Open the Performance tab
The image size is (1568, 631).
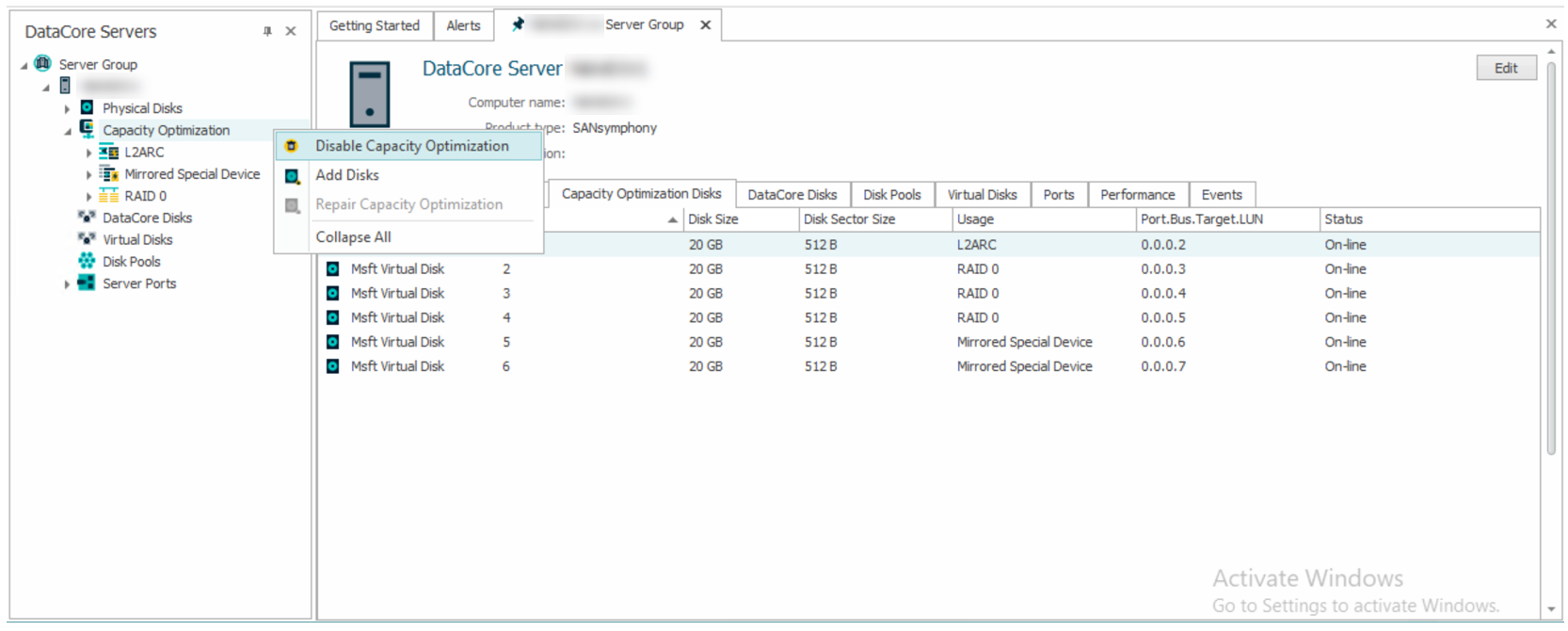point(1137,195)
